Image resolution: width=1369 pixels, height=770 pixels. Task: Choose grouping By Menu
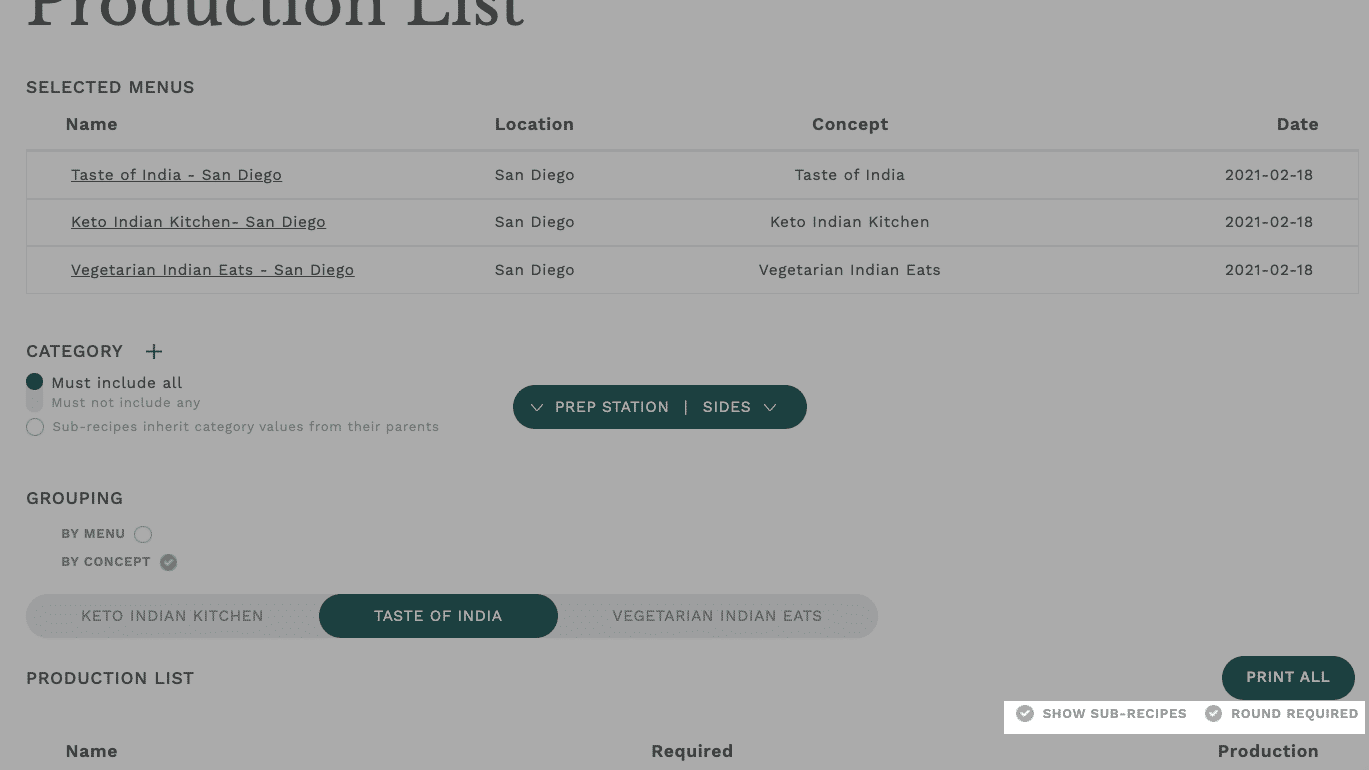coord(143,534)
